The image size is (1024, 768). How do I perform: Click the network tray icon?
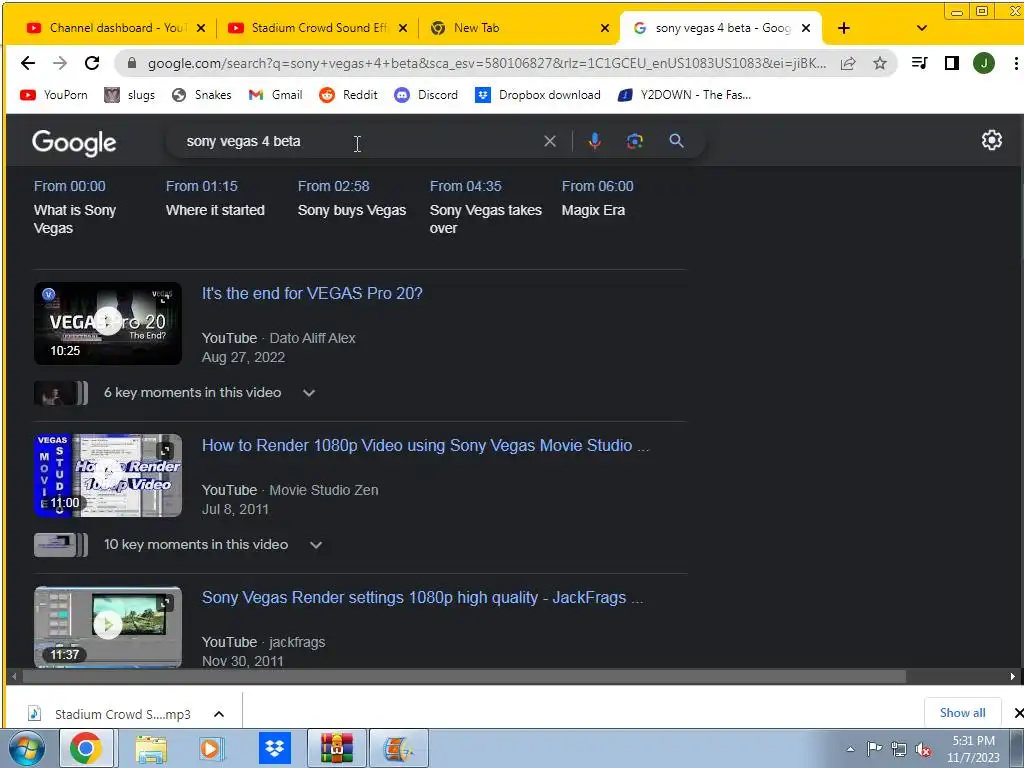click(899, 749)
